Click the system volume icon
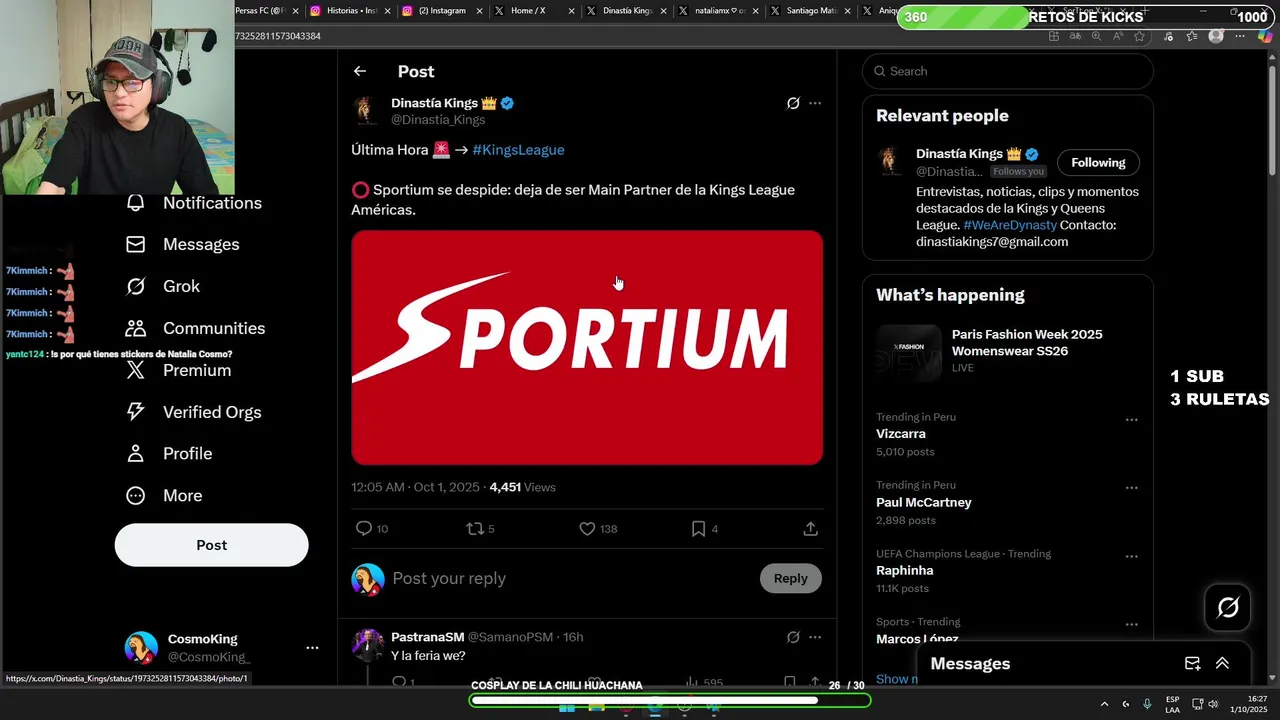 [x=1212, y=704]
